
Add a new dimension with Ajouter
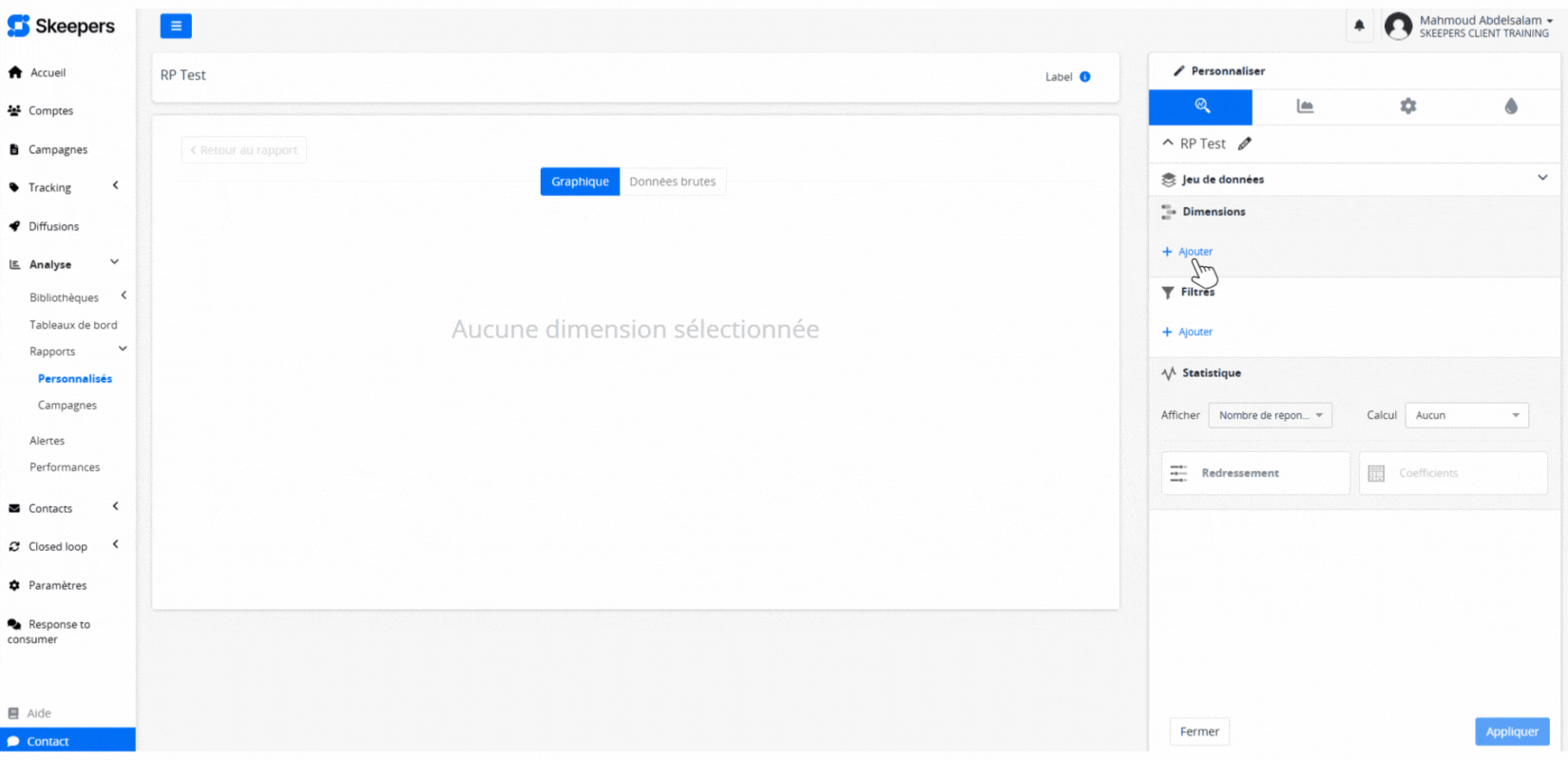1188,252
